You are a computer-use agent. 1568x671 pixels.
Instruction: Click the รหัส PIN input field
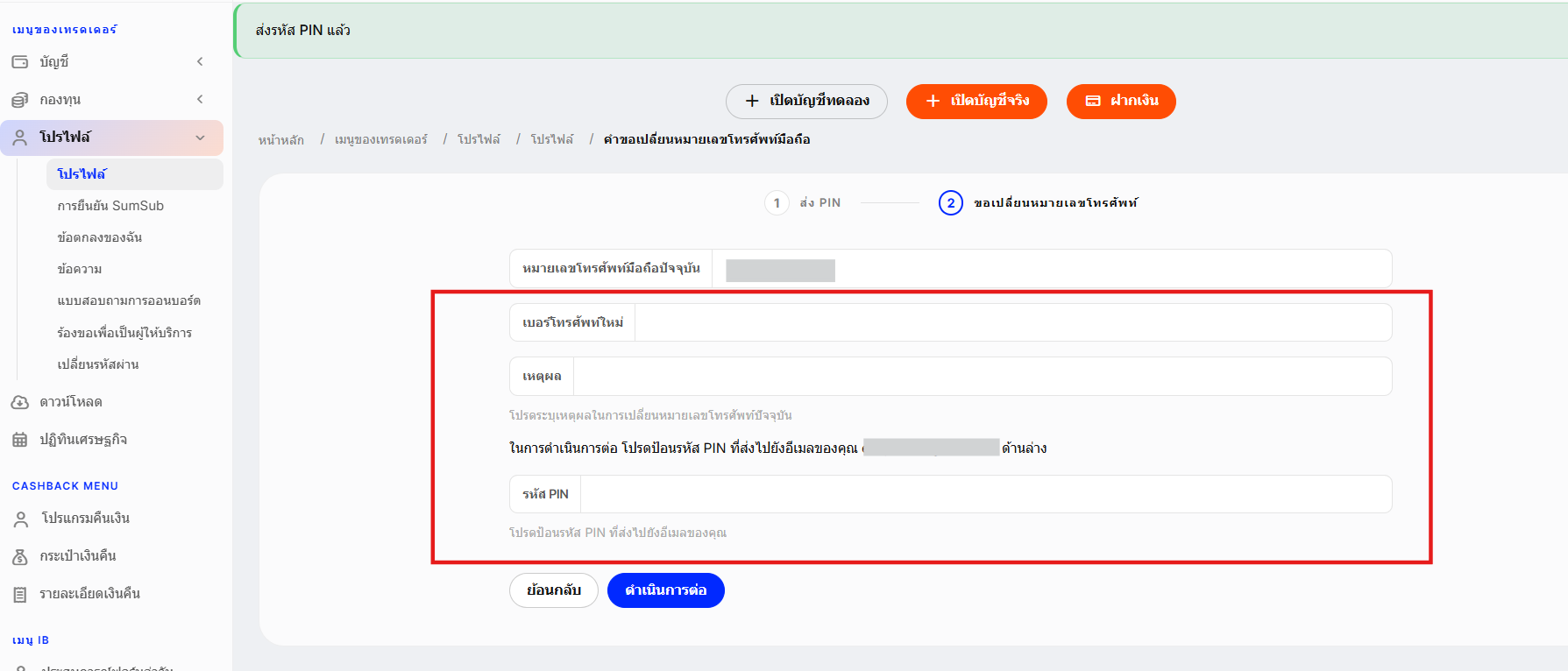(x=986, y=494)
